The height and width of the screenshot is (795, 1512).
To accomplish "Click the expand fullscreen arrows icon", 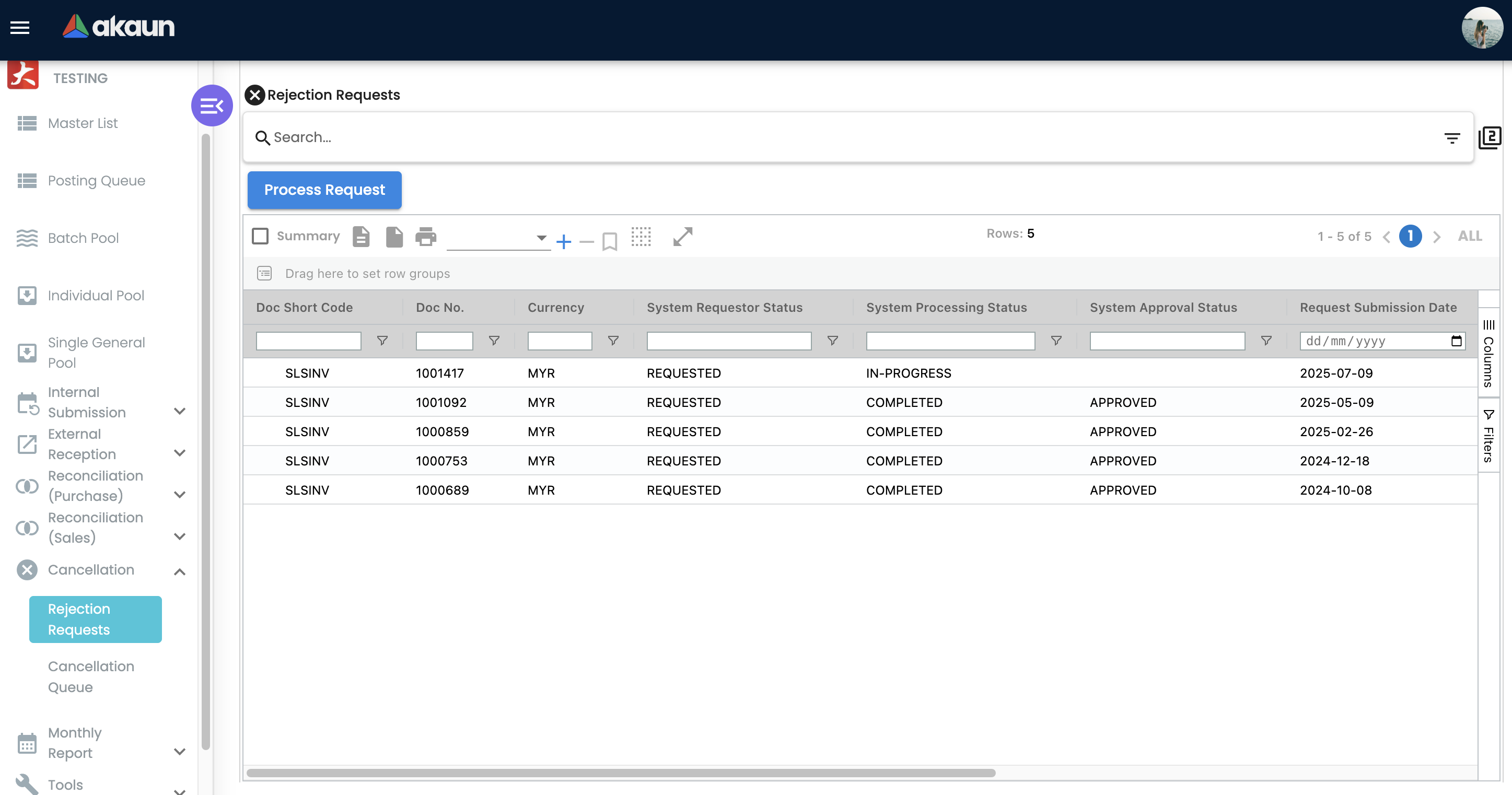I will [683, 237].
